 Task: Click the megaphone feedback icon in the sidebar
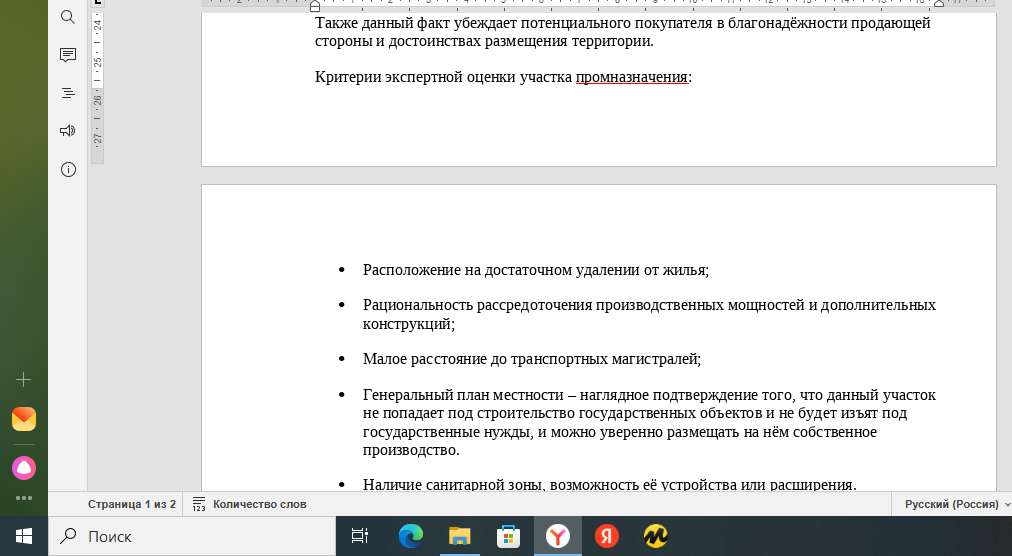pos(68,131)
